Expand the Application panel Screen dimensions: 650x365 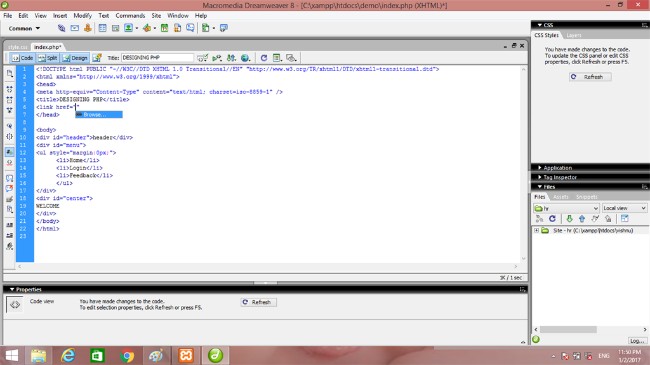click(557, 168)
